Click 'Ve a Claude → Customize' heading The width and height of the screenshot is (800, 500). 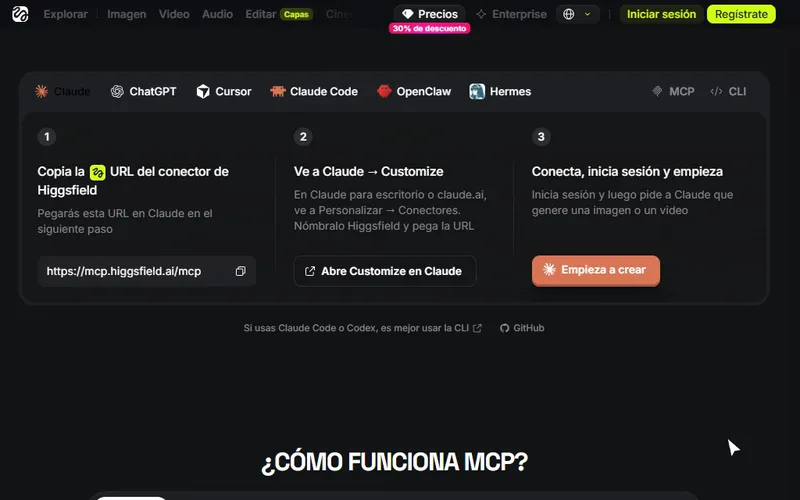click(368, 171)
